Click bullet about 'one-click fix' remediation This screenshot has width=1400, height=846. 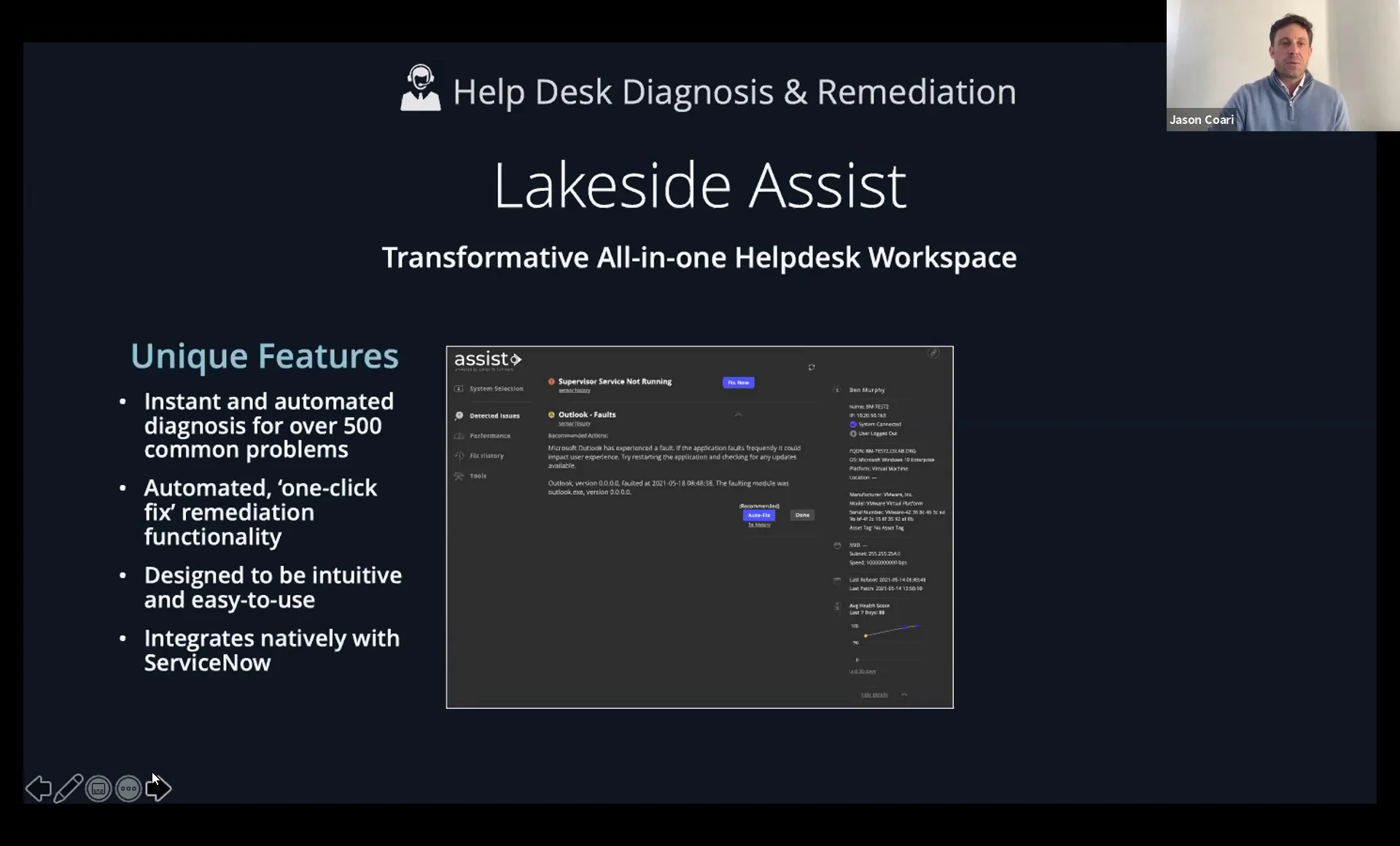(x=260, y=512)
